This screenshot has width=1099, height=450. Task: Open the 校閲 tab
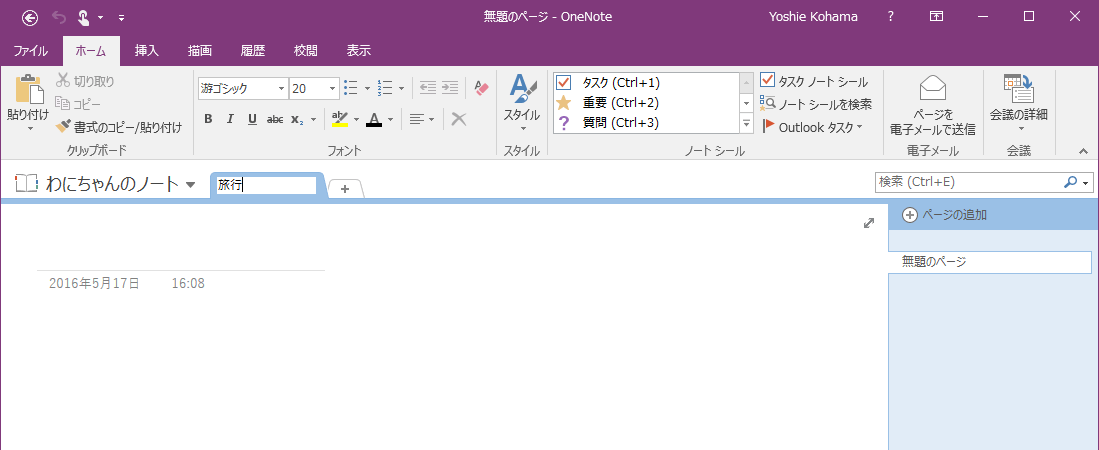click(306, 50)
